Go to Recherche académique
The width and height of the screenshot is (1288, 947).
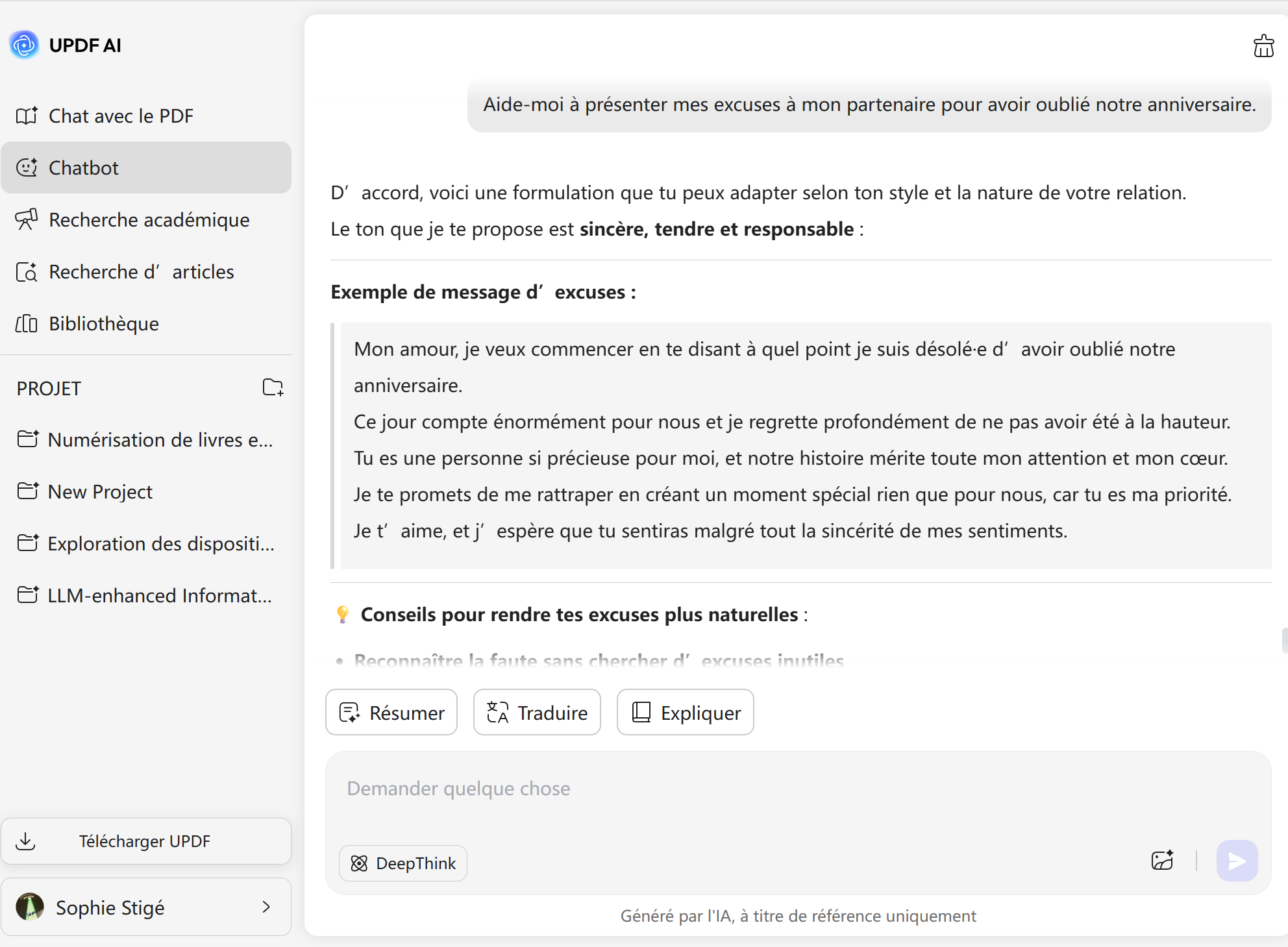(x=149, y=220)
